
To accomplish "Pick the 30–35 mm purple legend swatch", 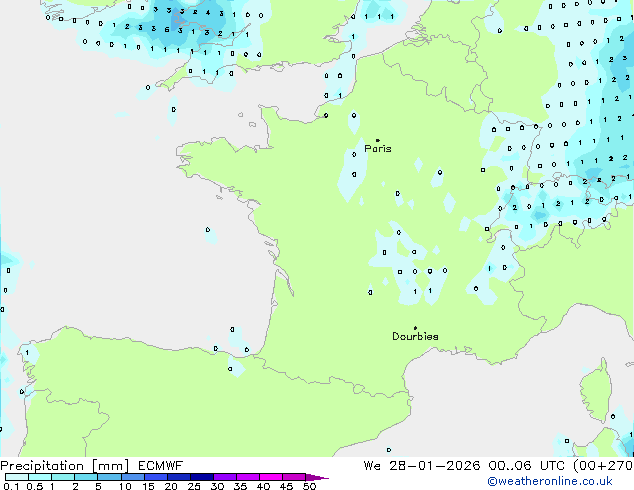I will [x=225, y=477].
